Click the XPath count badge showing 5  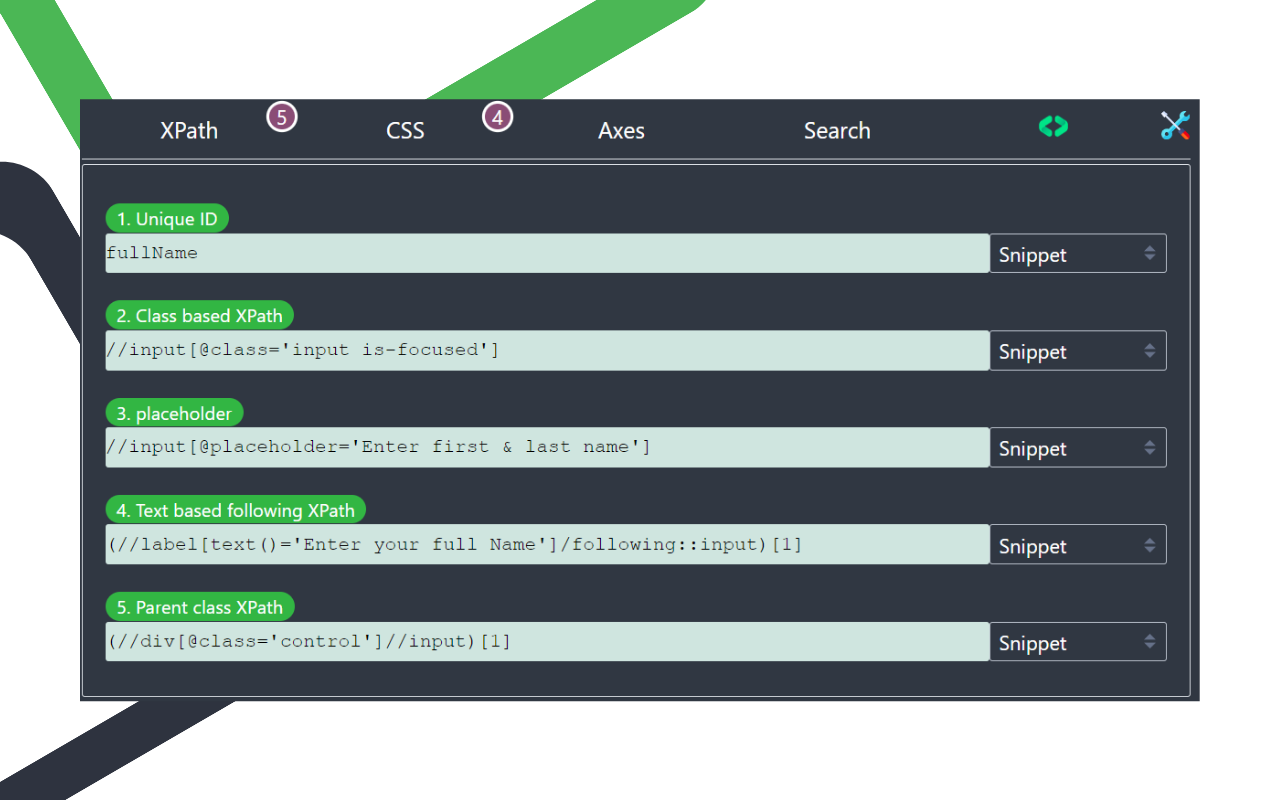[282, 117]
